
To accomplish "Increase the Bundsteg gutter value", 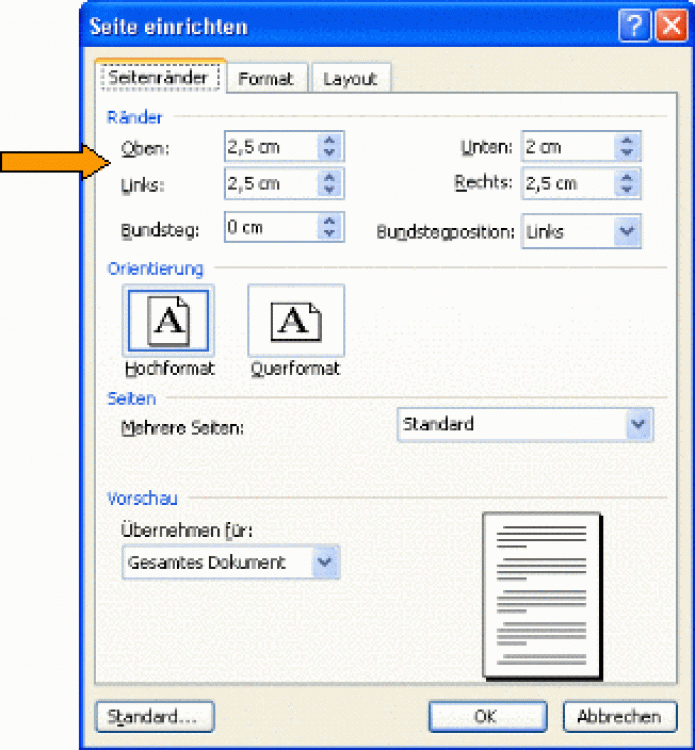I will [x=330, y=222].
